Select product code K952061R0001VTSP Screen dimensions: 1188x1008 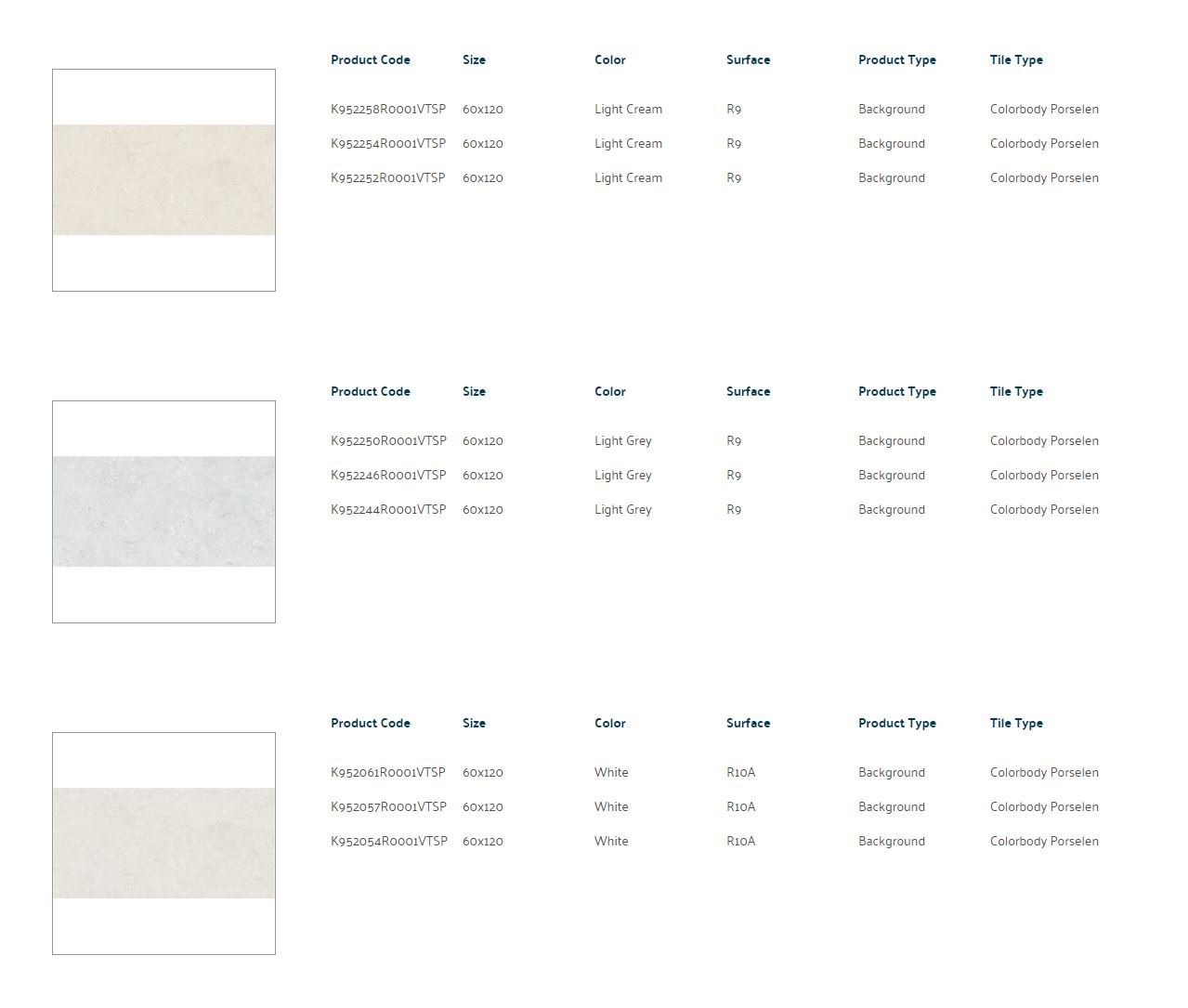tap(388, 773)
